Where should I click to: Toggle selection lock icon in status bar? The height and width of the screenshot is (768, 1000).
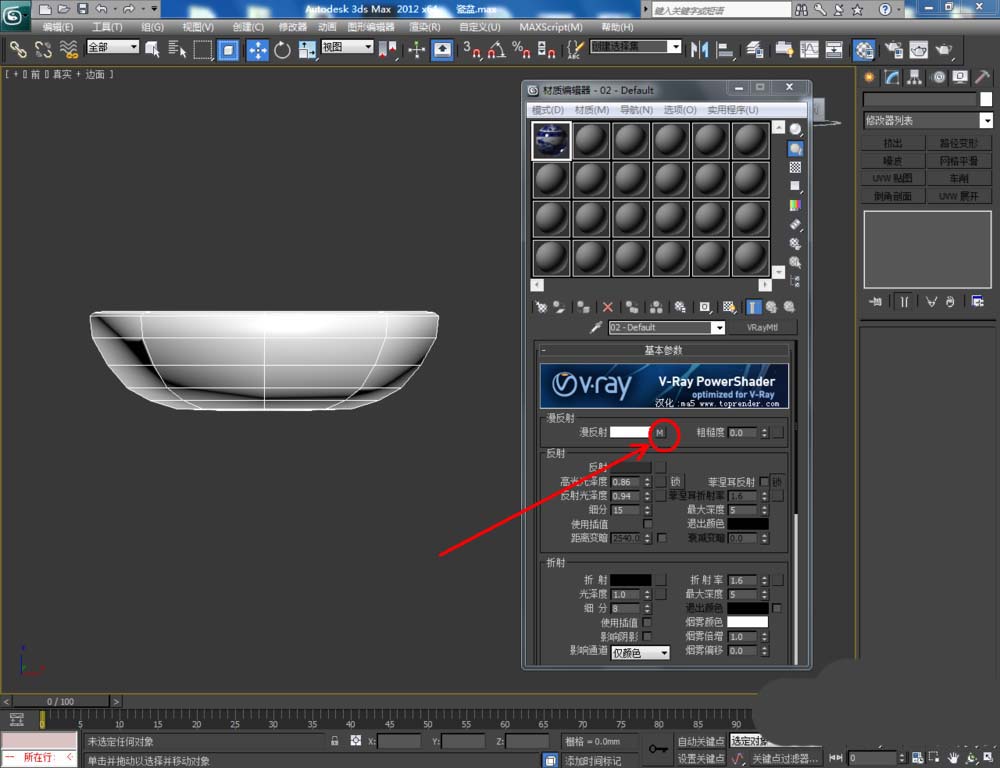click(x=334, y=741)
